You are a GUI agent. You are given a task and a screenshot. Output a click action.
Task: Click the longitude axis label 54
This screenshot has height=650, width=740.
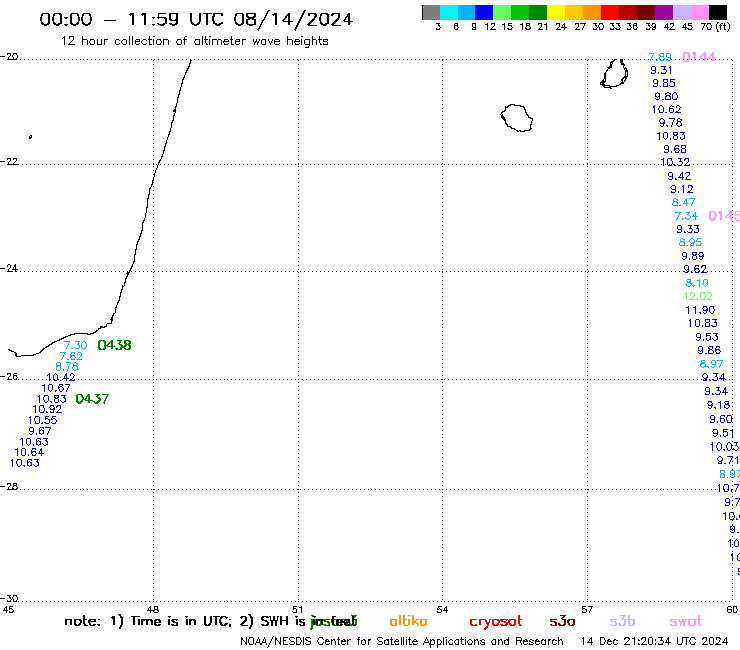click(x=442, y=609)
